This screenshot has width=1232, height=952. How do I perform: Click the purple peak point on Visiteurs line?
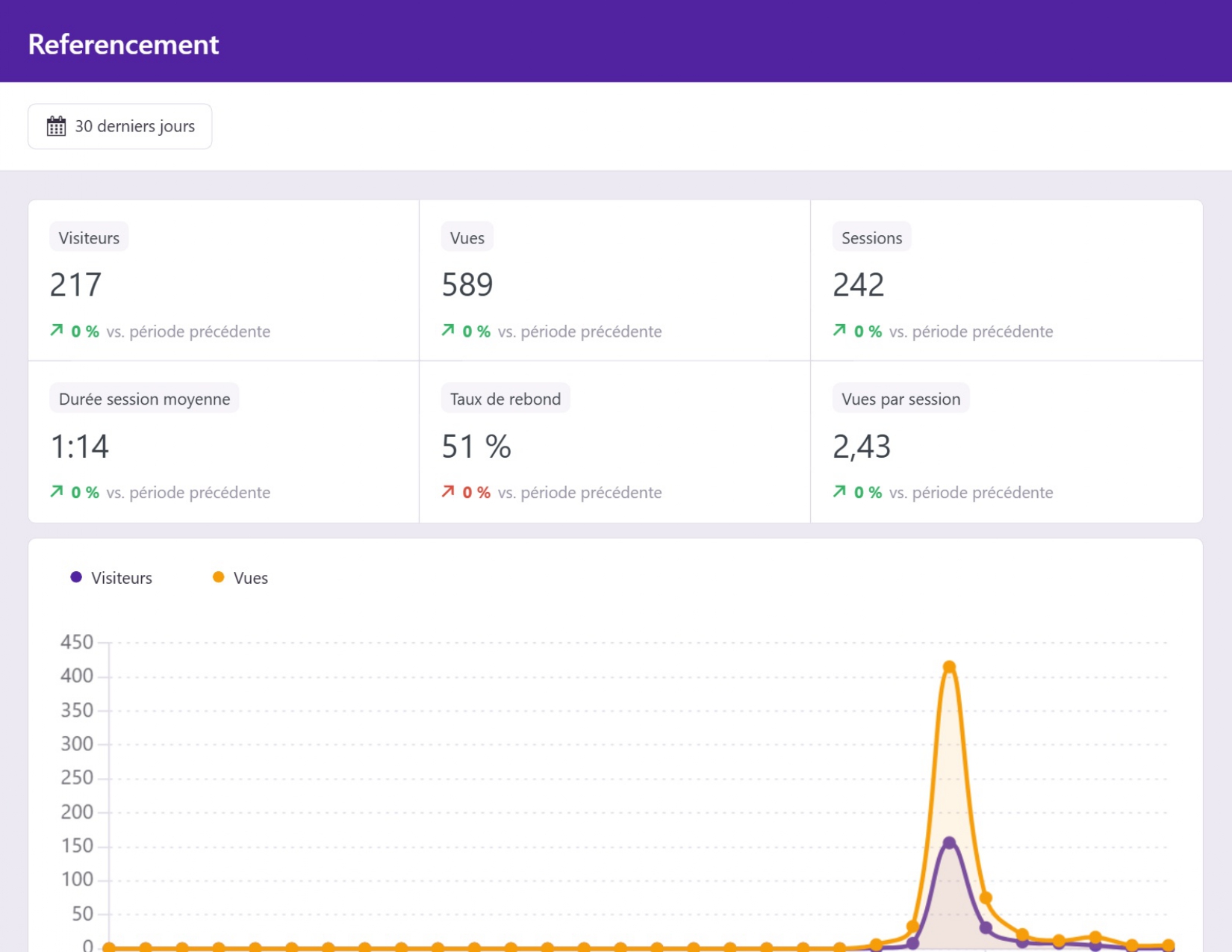tap(949, 843)
